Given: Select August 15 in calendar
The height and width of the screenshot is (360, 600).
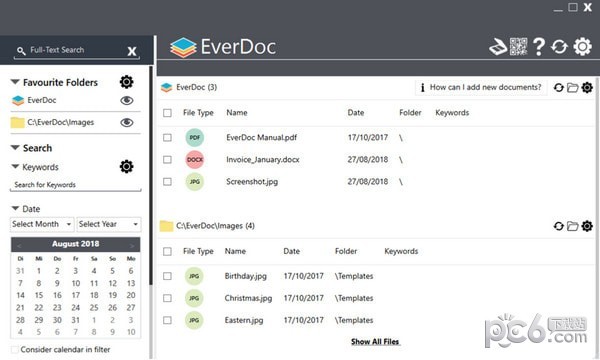Looking at the screenshot, I should (39, 295).
